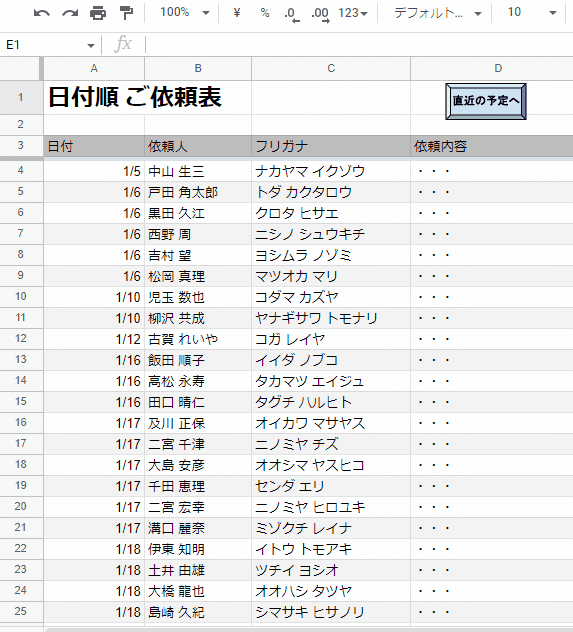Click the cell 中山 生三
The image size is (573, 632).
[198, 171]
